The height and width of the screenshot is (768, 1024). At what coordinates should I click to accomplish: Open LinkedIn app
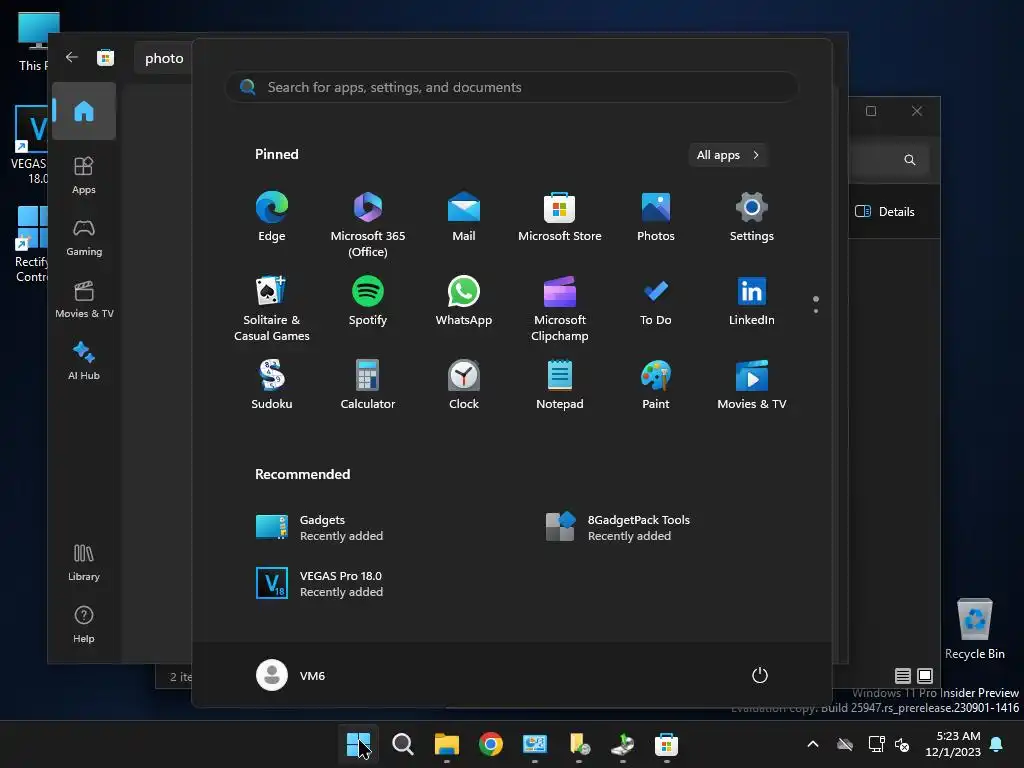coord(752,301)
